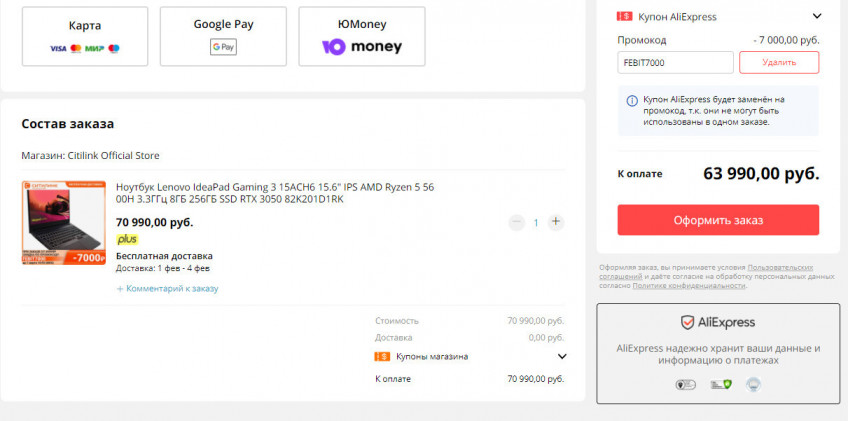Select the ЮMoney payment method

point(361,36)
